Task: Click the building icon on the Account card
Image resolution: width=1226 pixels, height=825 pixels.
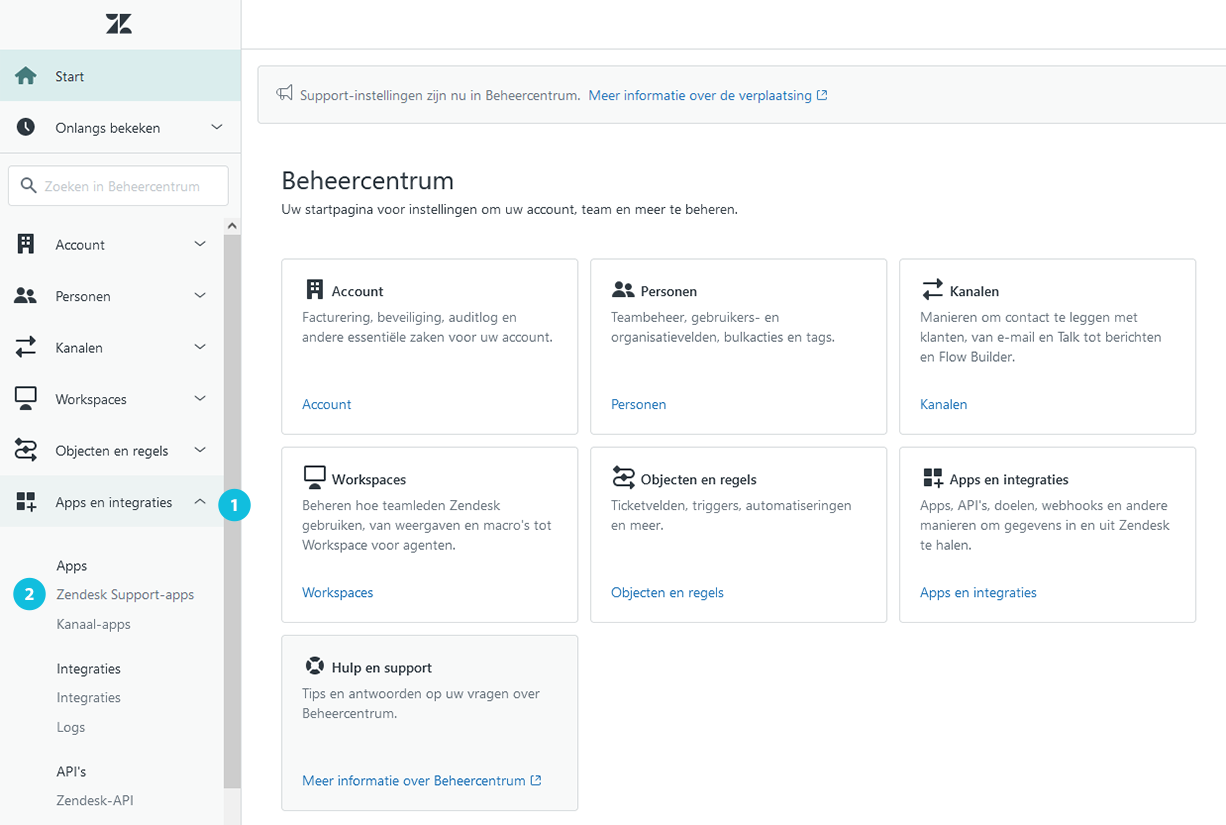Action: (x=314, y=290)
